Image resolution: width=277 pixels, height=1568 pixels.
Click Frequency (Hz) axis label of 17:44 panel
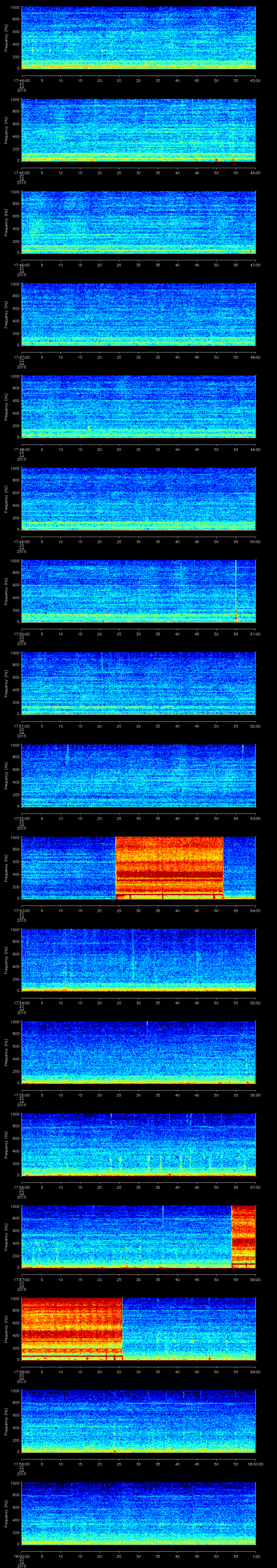(6, 38)
